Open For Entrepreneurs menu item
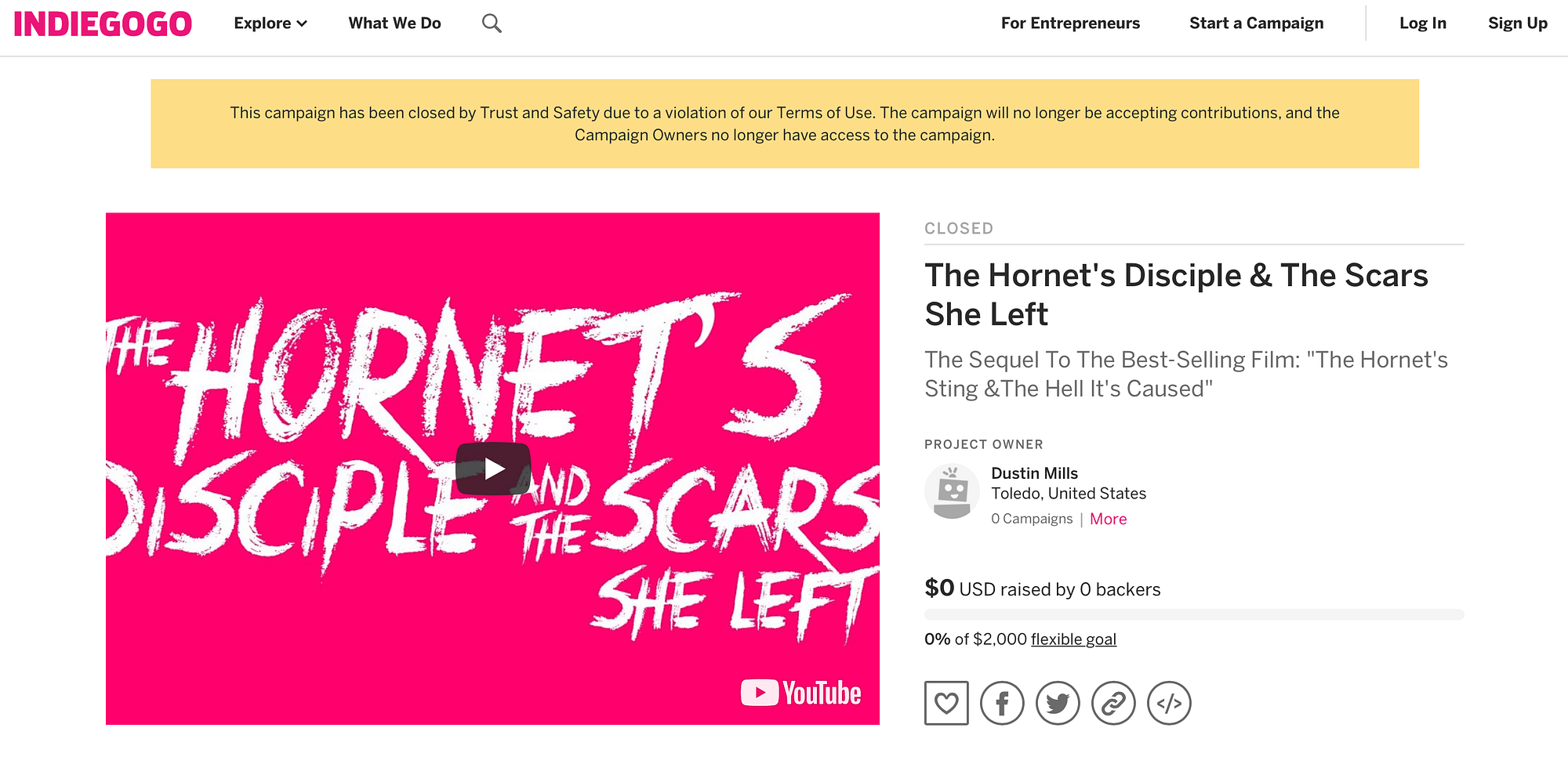The width and height of the screenshot is (1568, 775). tap(1070, 24)
